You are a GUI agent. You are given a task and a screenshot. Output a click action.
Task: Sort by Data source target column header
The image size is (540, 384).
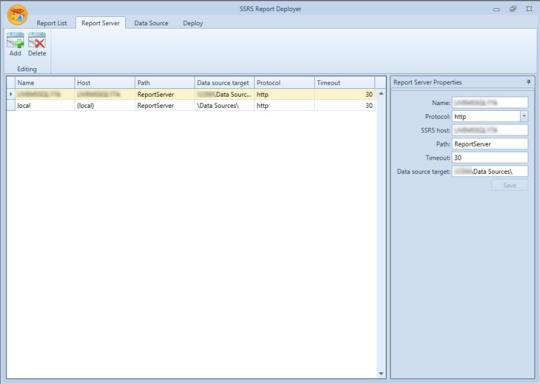224,83
